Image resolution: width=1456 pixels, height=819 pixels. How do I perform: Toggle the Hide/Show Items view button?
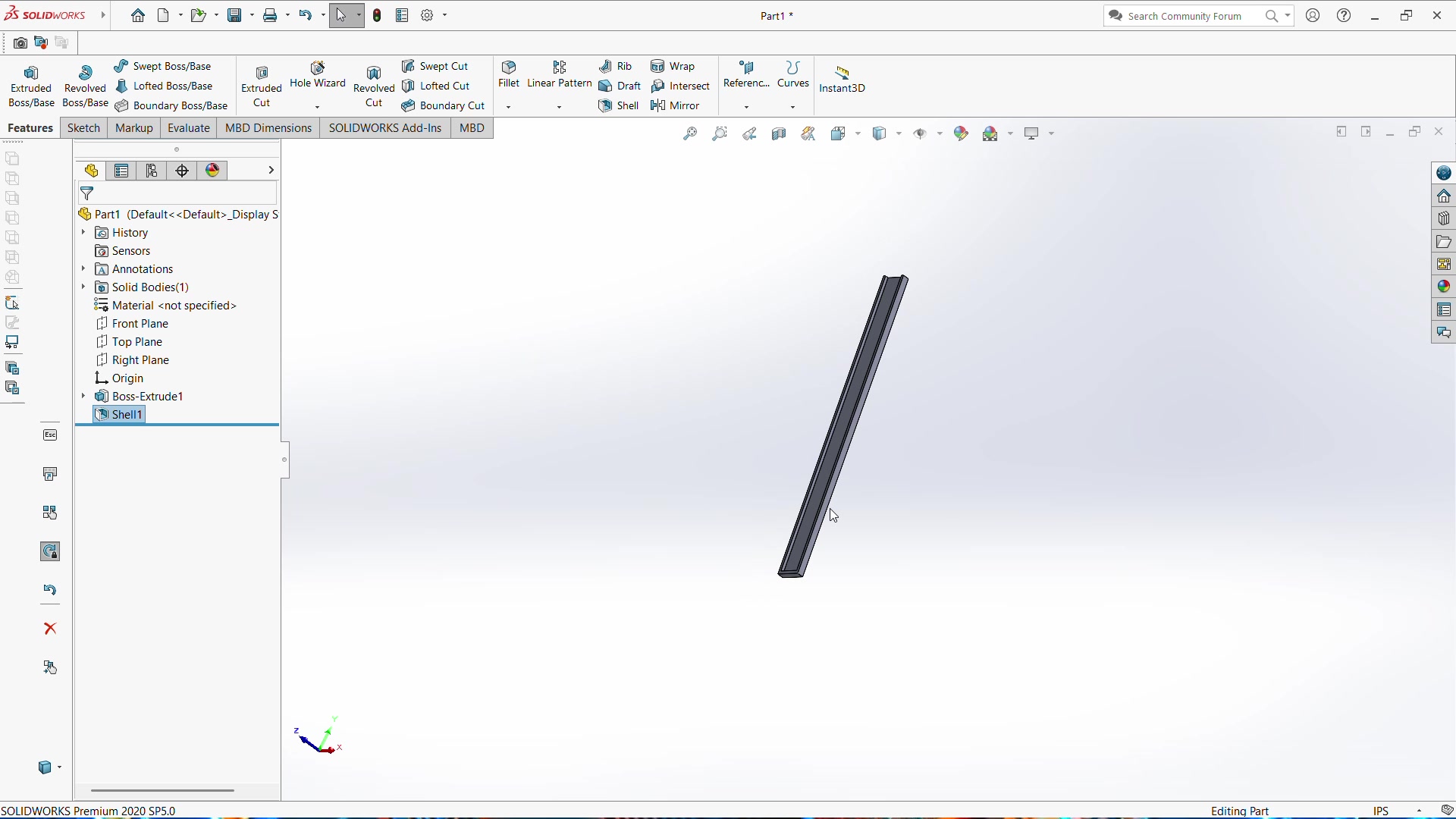tap(921, 134)
